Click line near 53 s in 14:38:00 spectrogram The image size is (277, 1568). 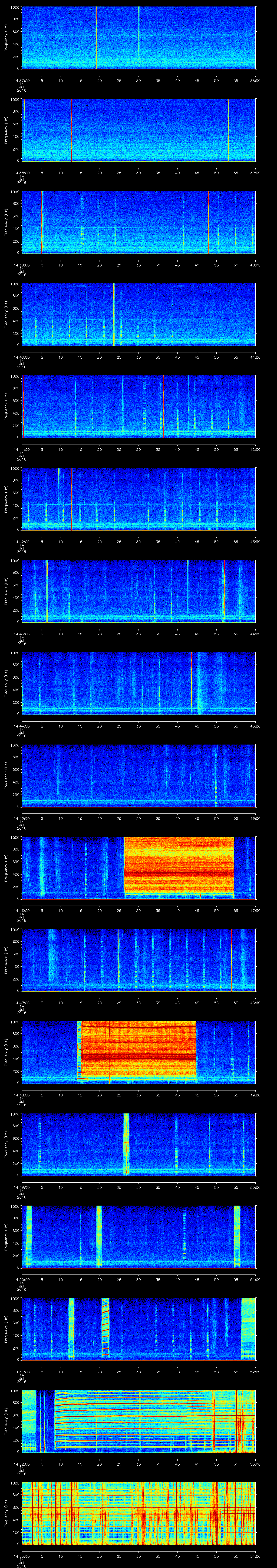[x=228, y=130]
